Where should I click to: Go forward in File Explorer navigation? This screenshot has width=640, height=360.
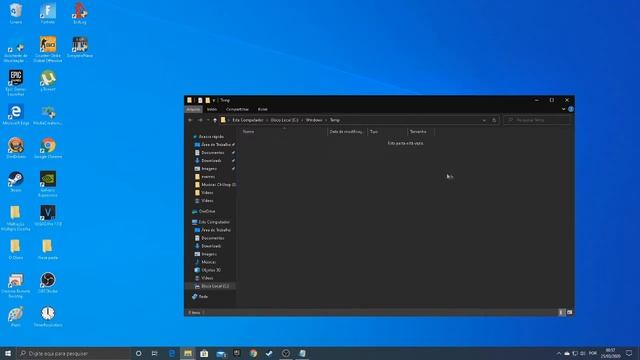200,120
